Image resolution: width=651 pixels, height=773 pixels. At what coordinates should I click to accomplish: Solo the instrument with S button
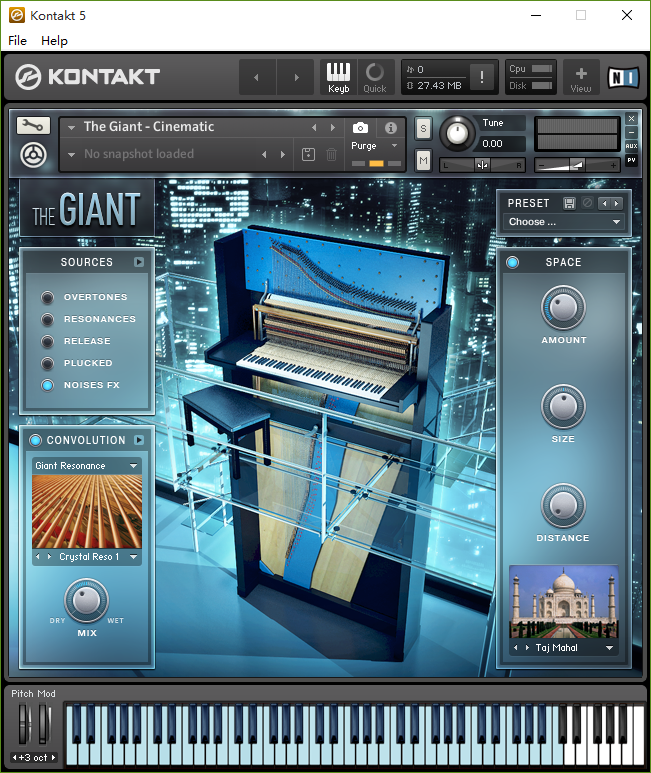click(423, 129)
